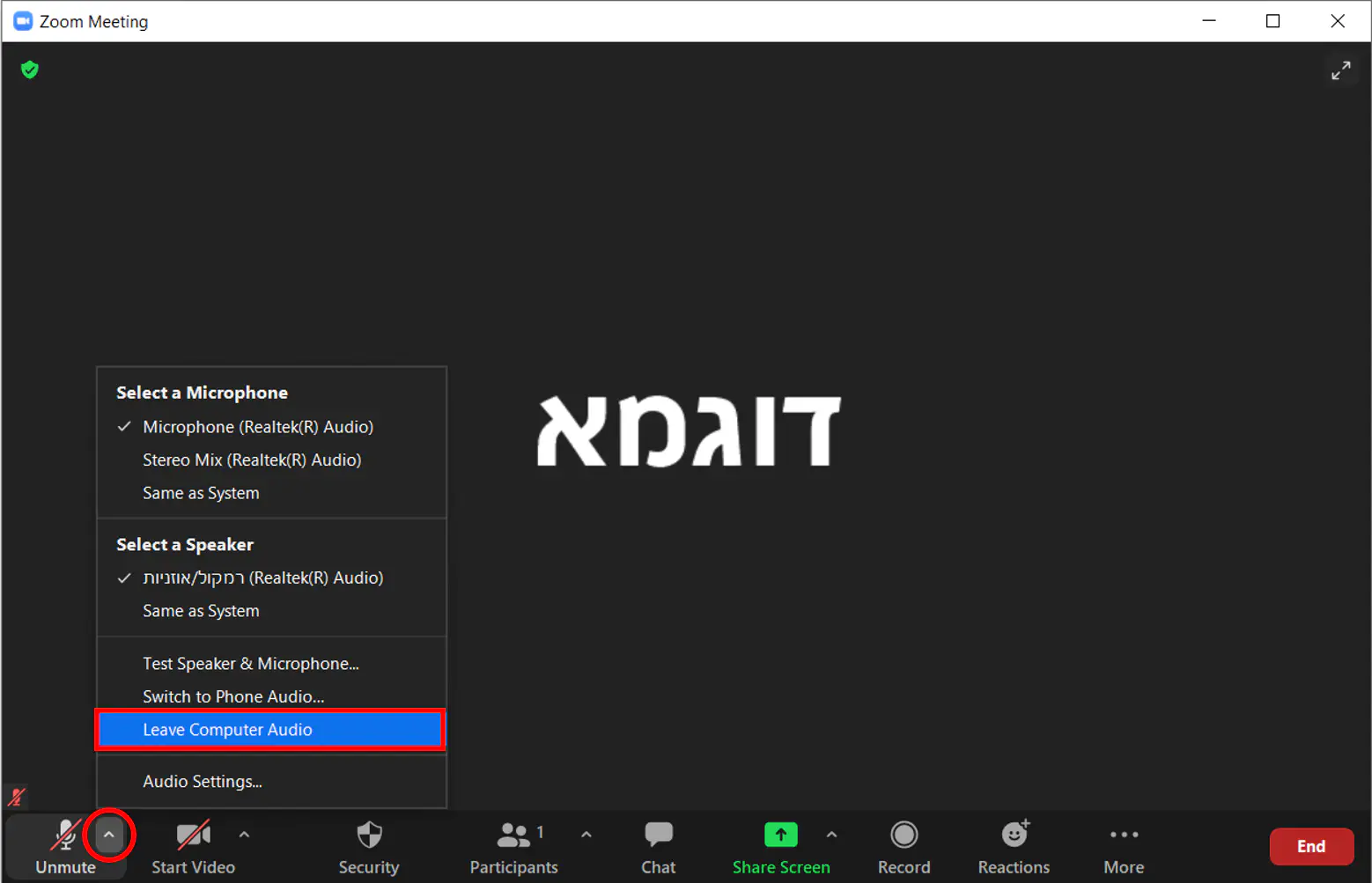This screenshot has height=883, width=1372.
Task: Expand the video options arrow beside Start Video
Action: point(244,835)
